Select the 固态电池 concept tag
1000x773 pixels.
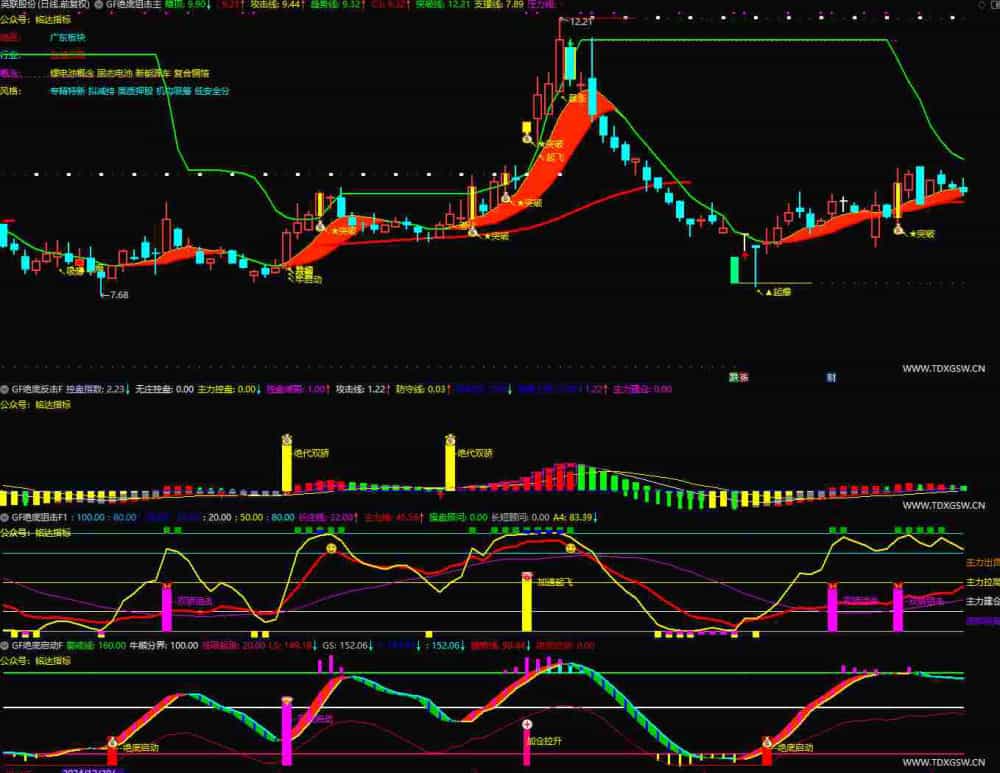pos(115,73)
